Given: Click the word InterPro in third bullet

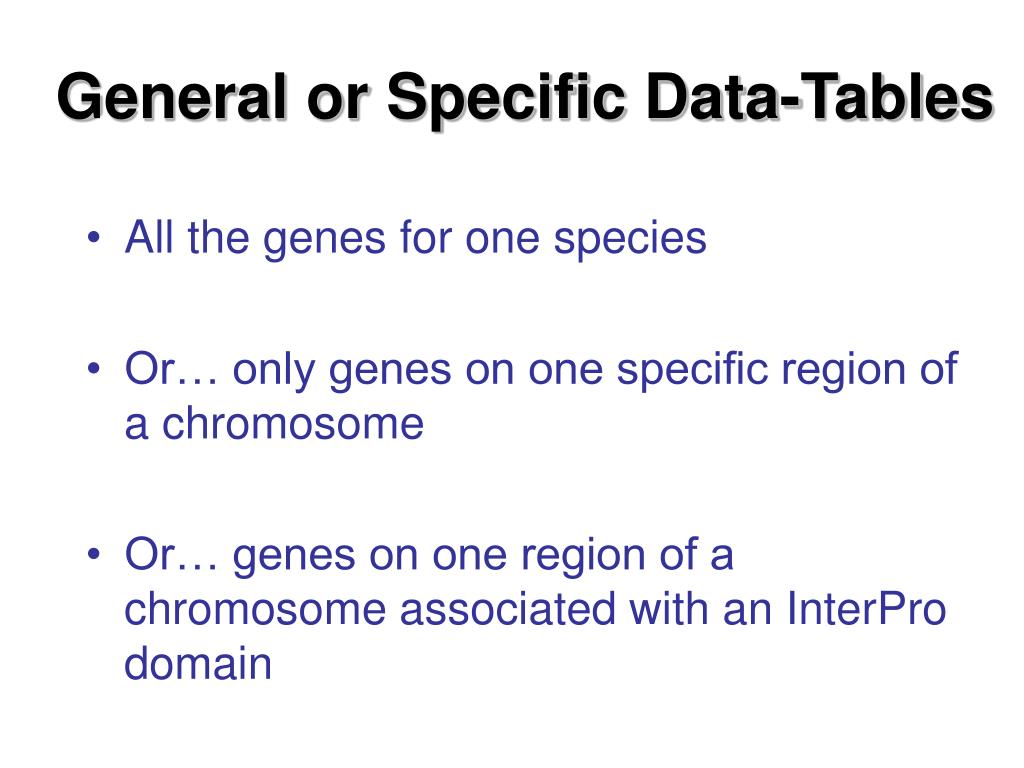Looking at the screenshot, I should pyautogui.click(x=866, y=609).
